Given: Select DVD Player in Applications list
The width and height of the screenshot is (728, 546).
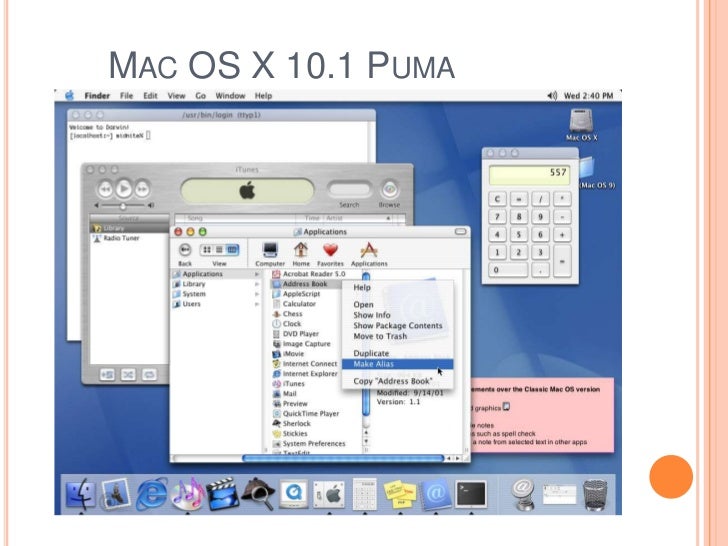Looking at the screenshot, I should pos(296,334).
